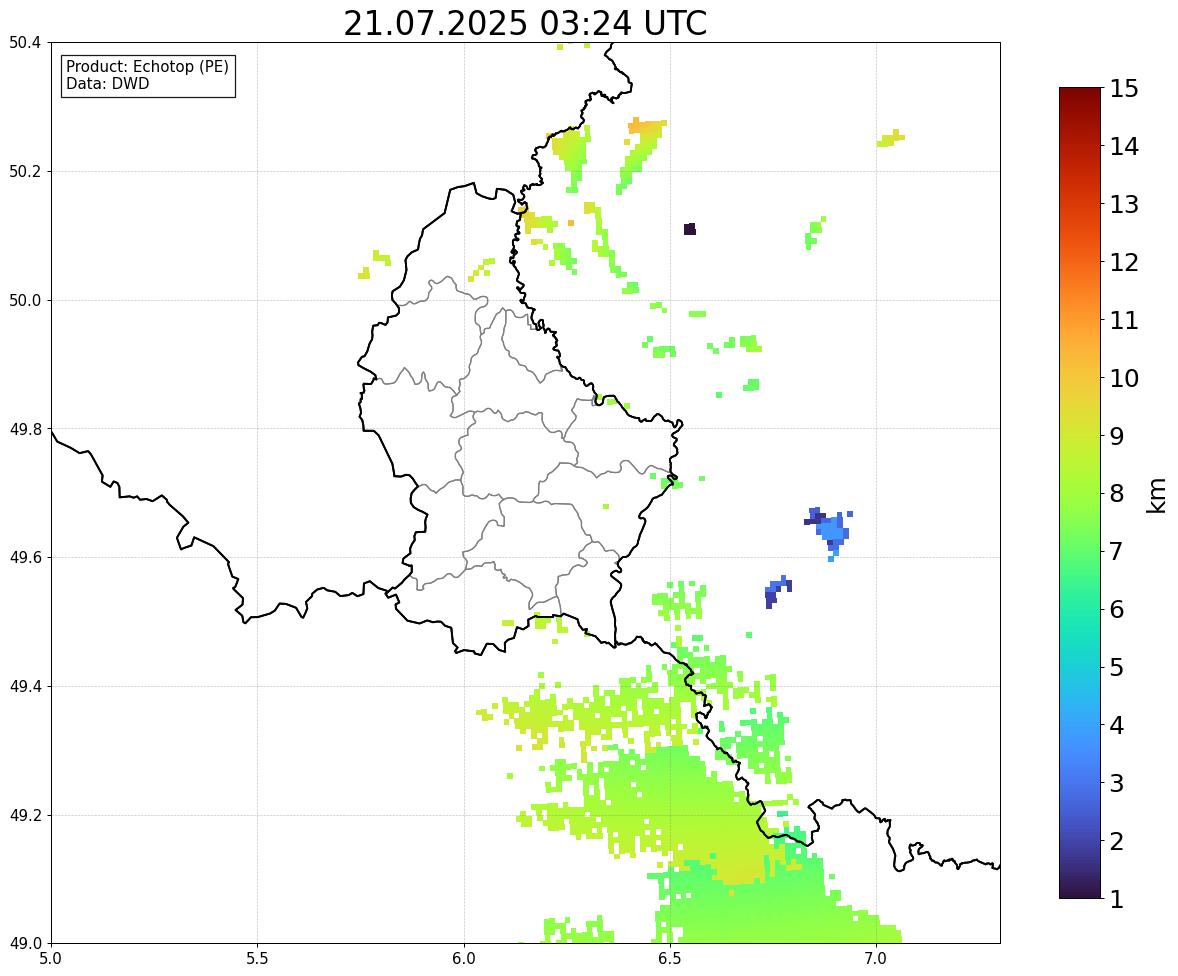Click the "Product: Echotop (PE)" legend line
The height and width of the screenshot is (976, 1178).
pos(147,66)
